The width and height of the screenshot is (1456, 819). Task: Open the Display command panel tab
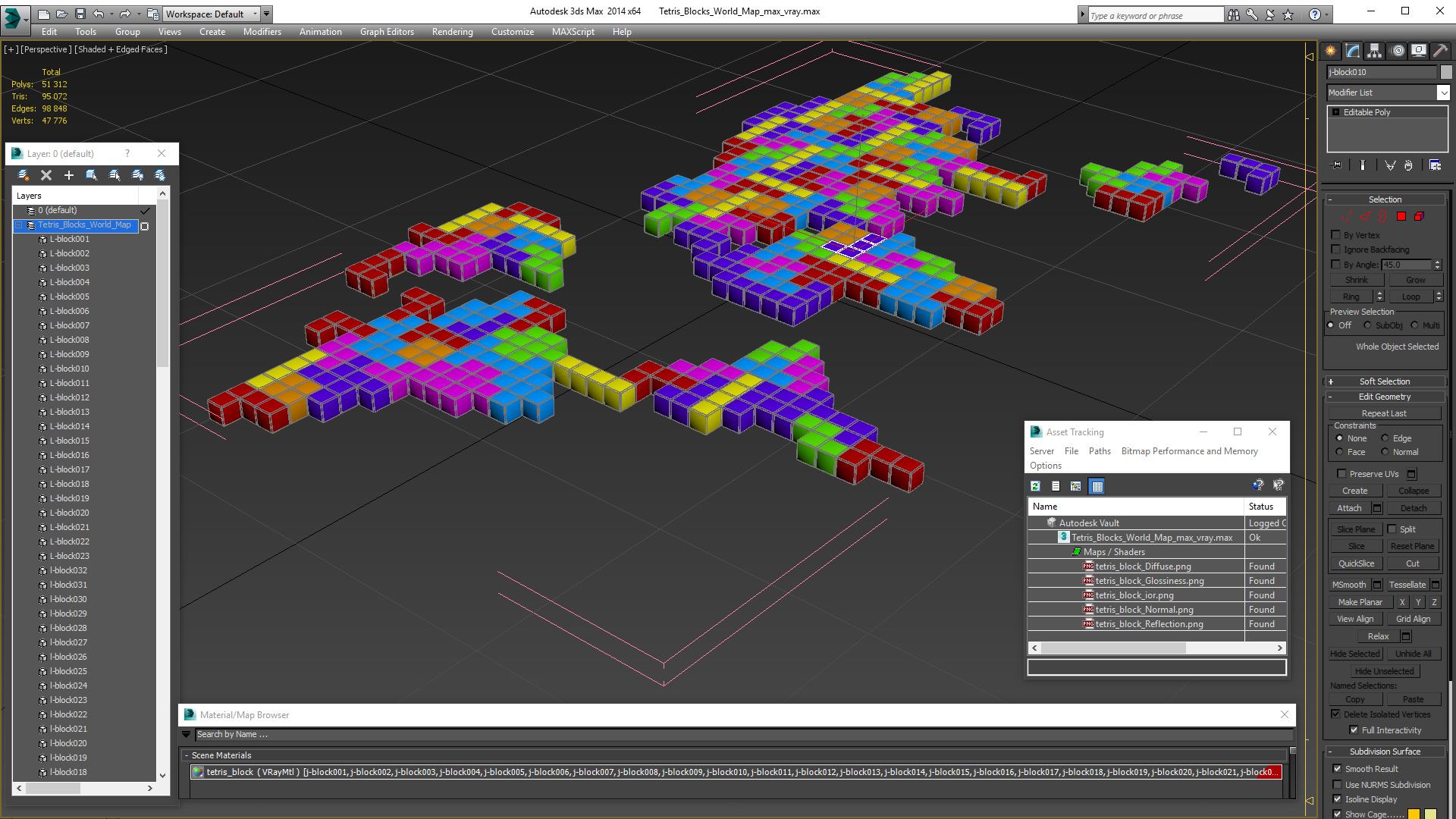(1418, 51)
